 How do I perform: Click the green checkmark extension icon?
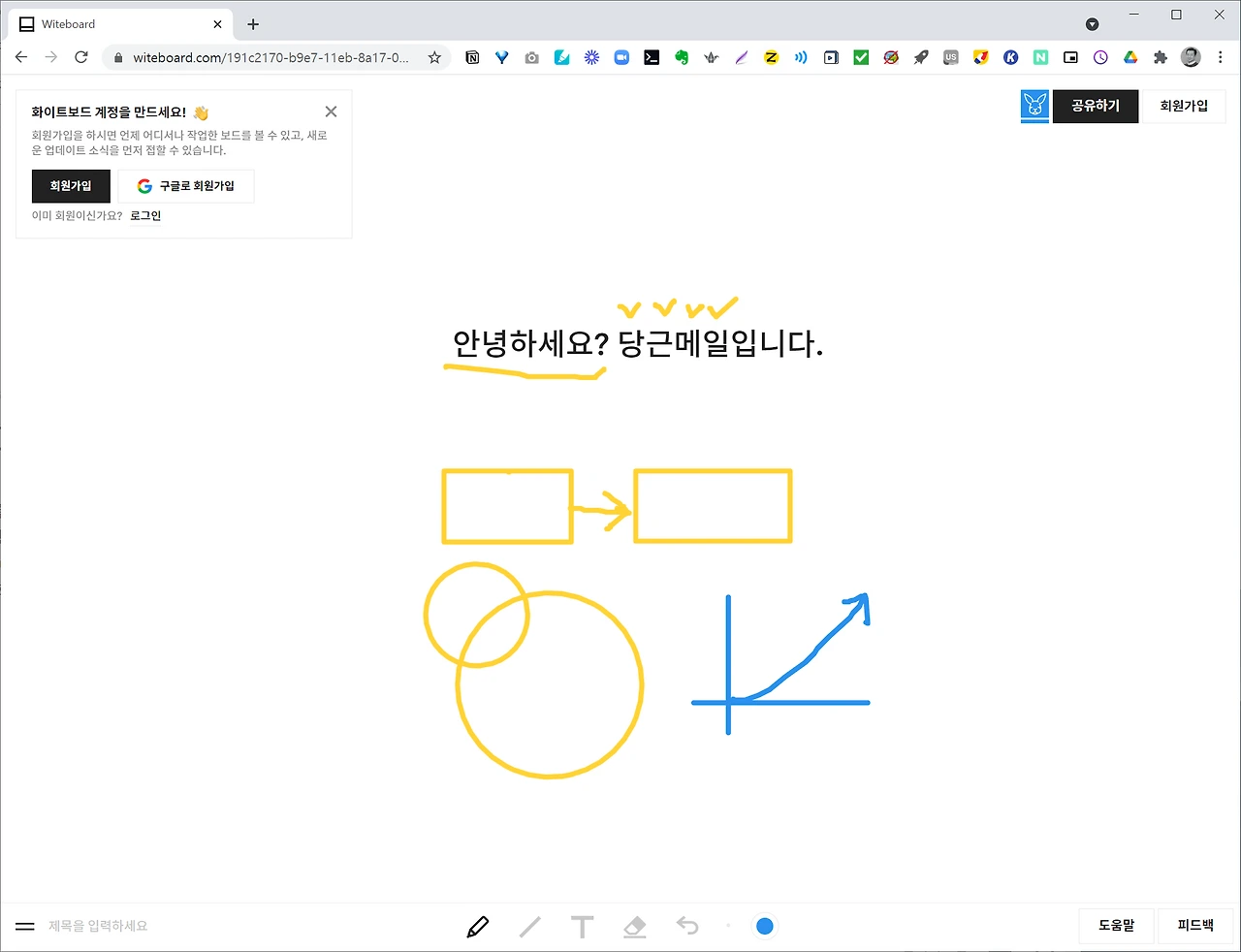click(861, 58)
